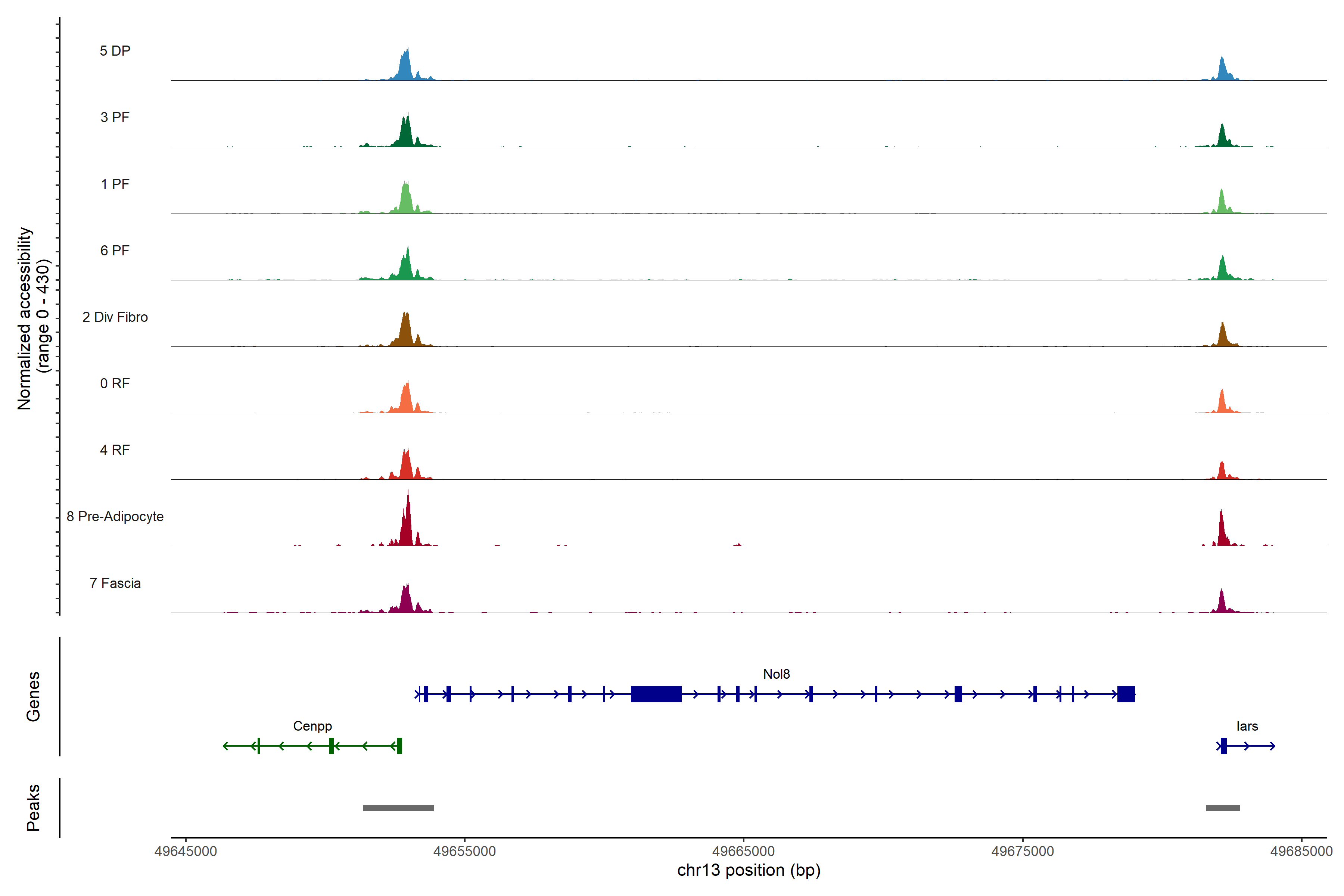Click the chr13 position axis title
The height and width of the screenshot is (896, 1344).
pyautogui.click(x=749, y=870)
